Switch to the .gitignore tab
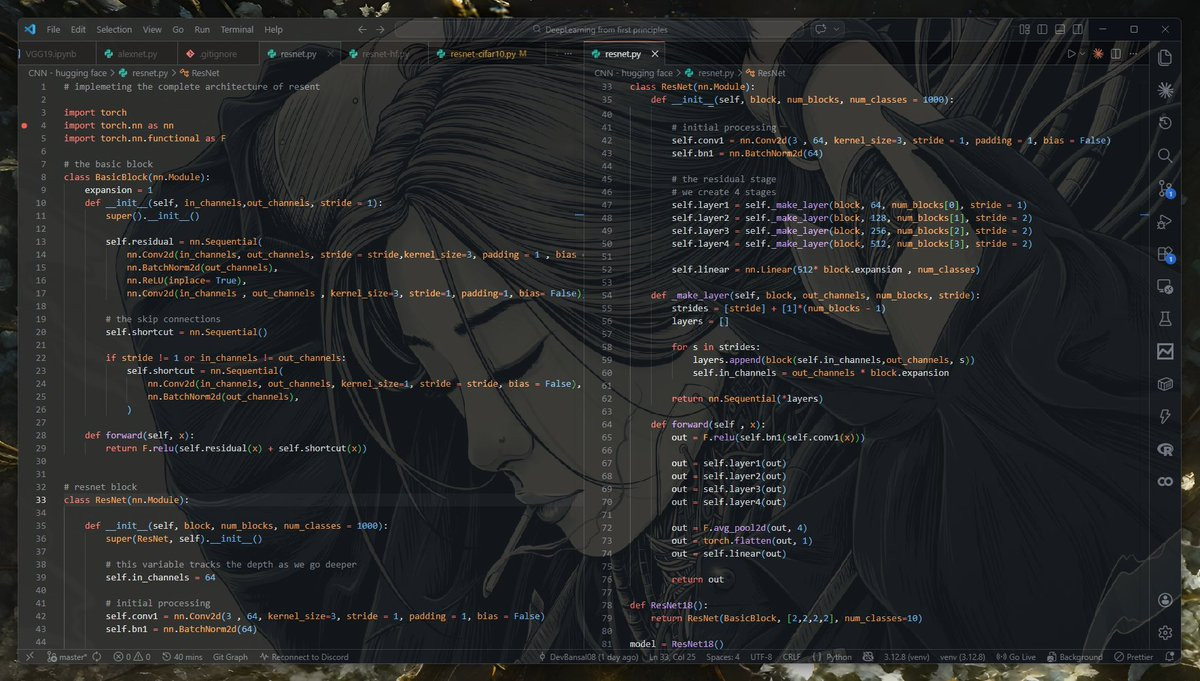This screenshot has height=681, width=1200. (x=216, y=53)
